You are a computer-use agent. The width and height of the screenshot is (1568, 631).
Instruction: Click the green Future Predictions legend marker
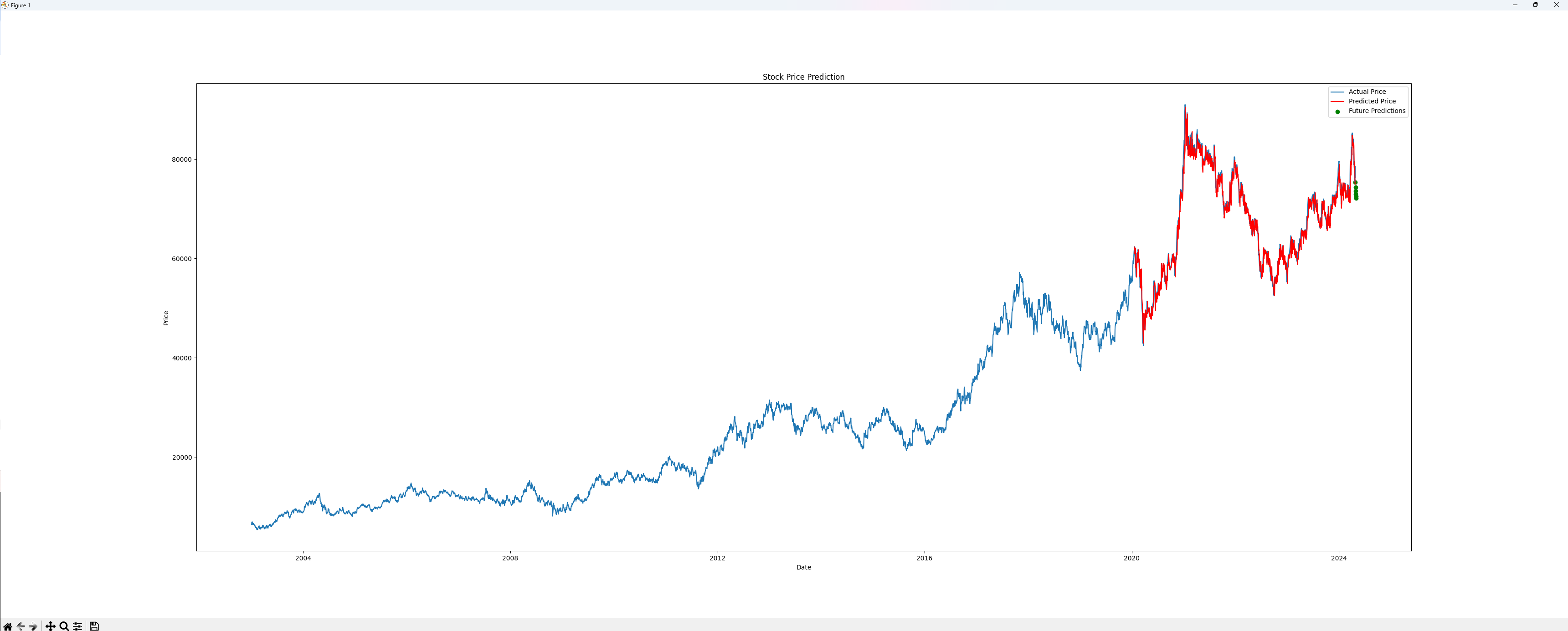click(x=1337, y=111)
